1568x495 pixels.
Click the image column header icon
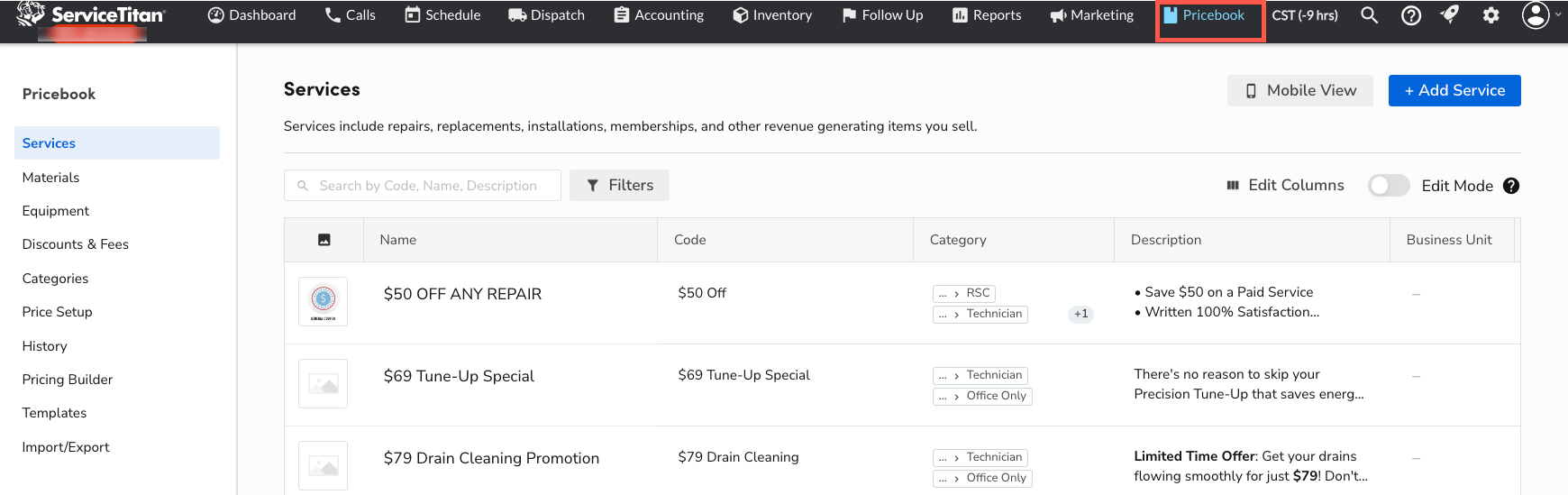pyautogui.click(x=324, y=240)
